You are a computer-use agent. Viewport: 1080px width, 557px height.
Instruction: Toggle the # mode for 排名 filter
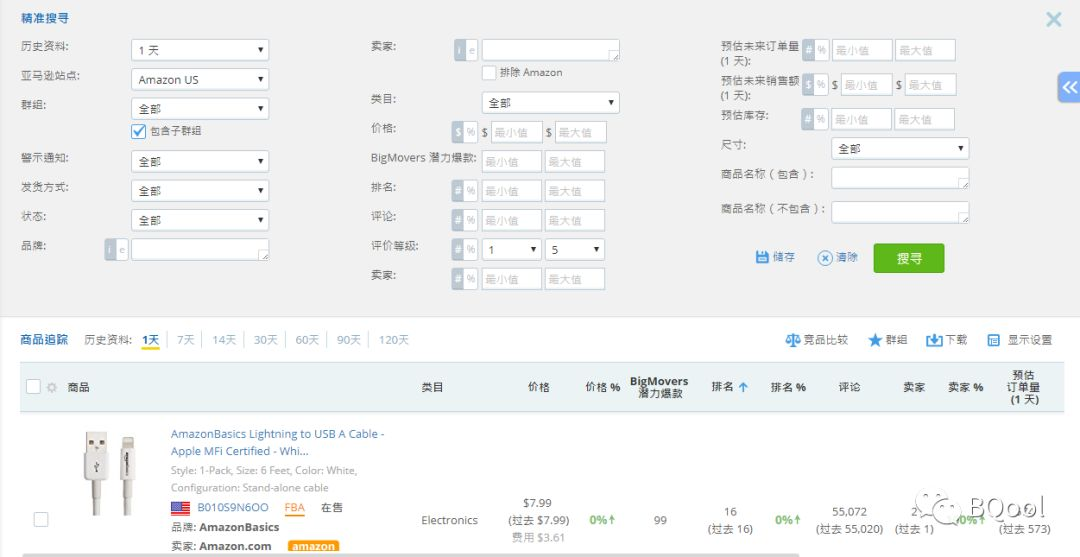click(457, 191)
